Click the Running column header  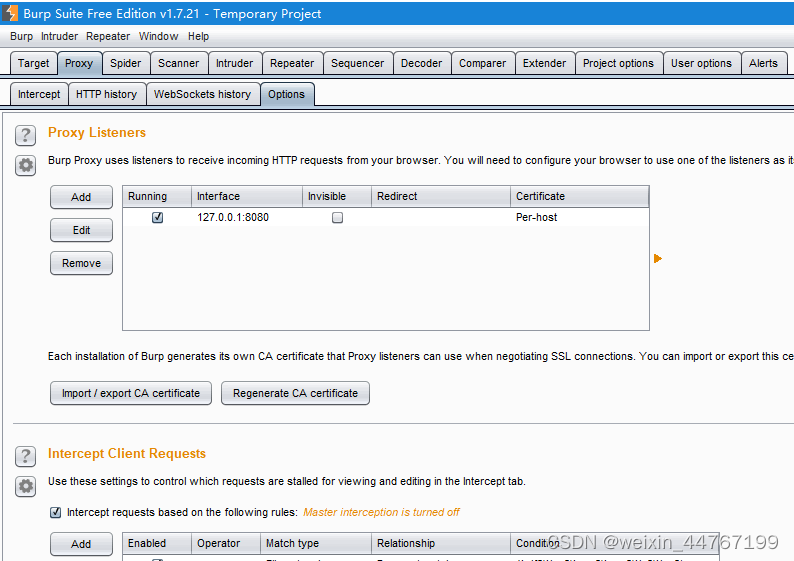[x=157, y=196]
